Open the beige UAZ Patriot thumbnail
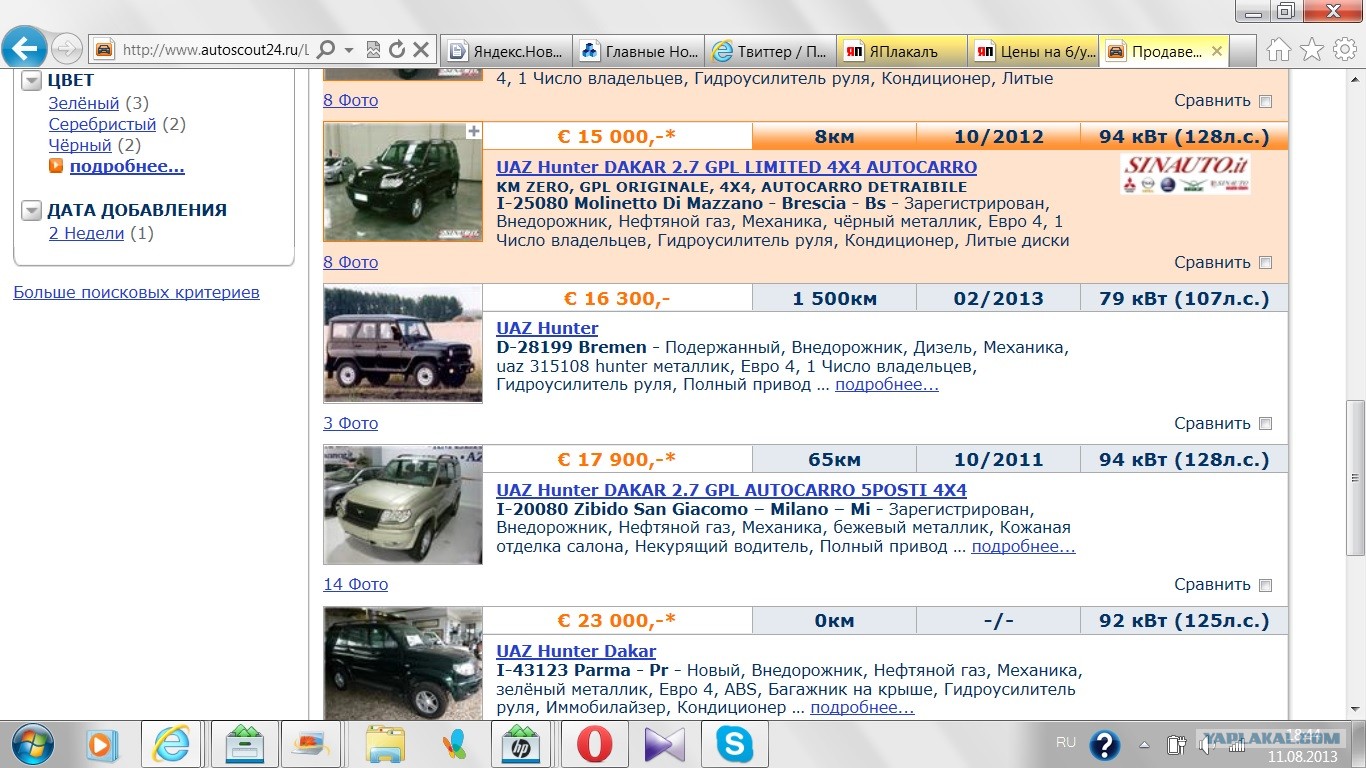Image resolution: width=1366 pixels, height=768 pixels. coord(403,505)
